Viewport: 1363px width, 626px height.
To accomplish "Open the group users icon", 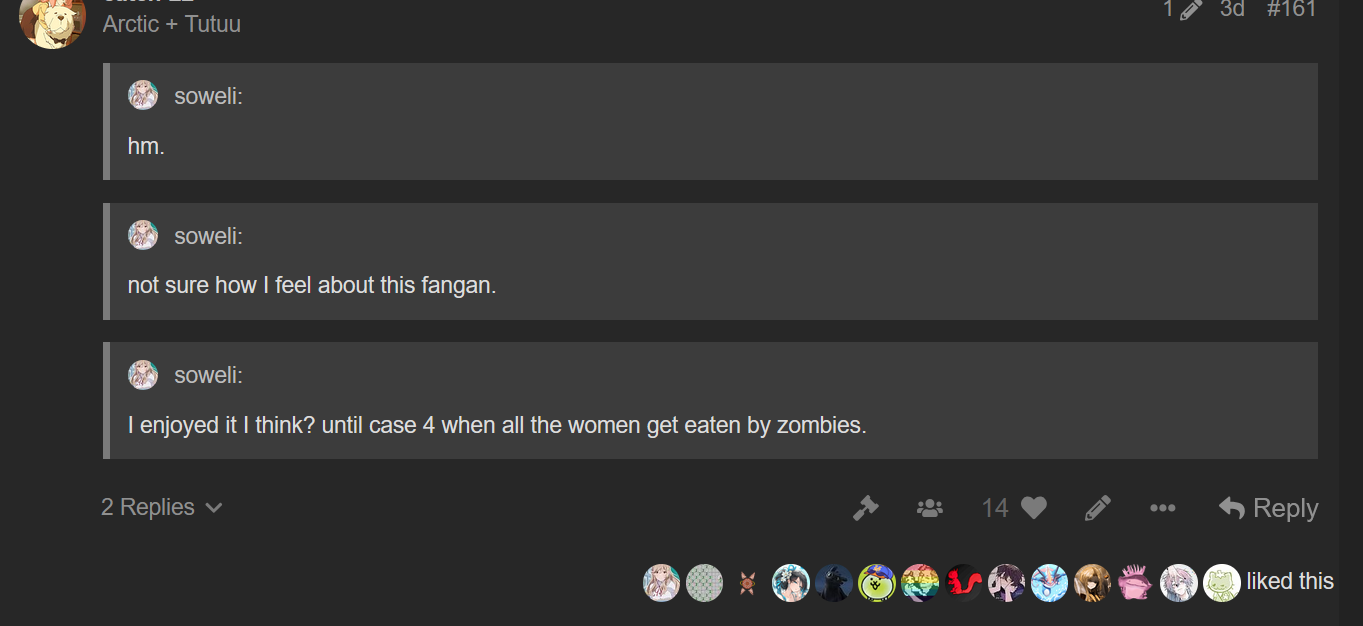I will (x=930, y=508).
